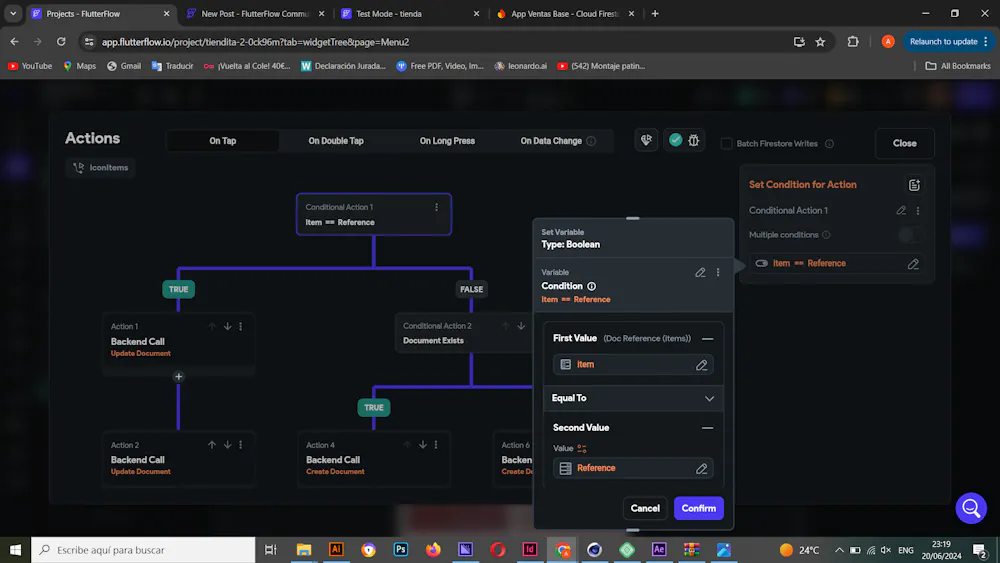Screen dimensions: 1000x563
Task: Edit the First Value Item pencil icon
Action: [x=701, y=365]
